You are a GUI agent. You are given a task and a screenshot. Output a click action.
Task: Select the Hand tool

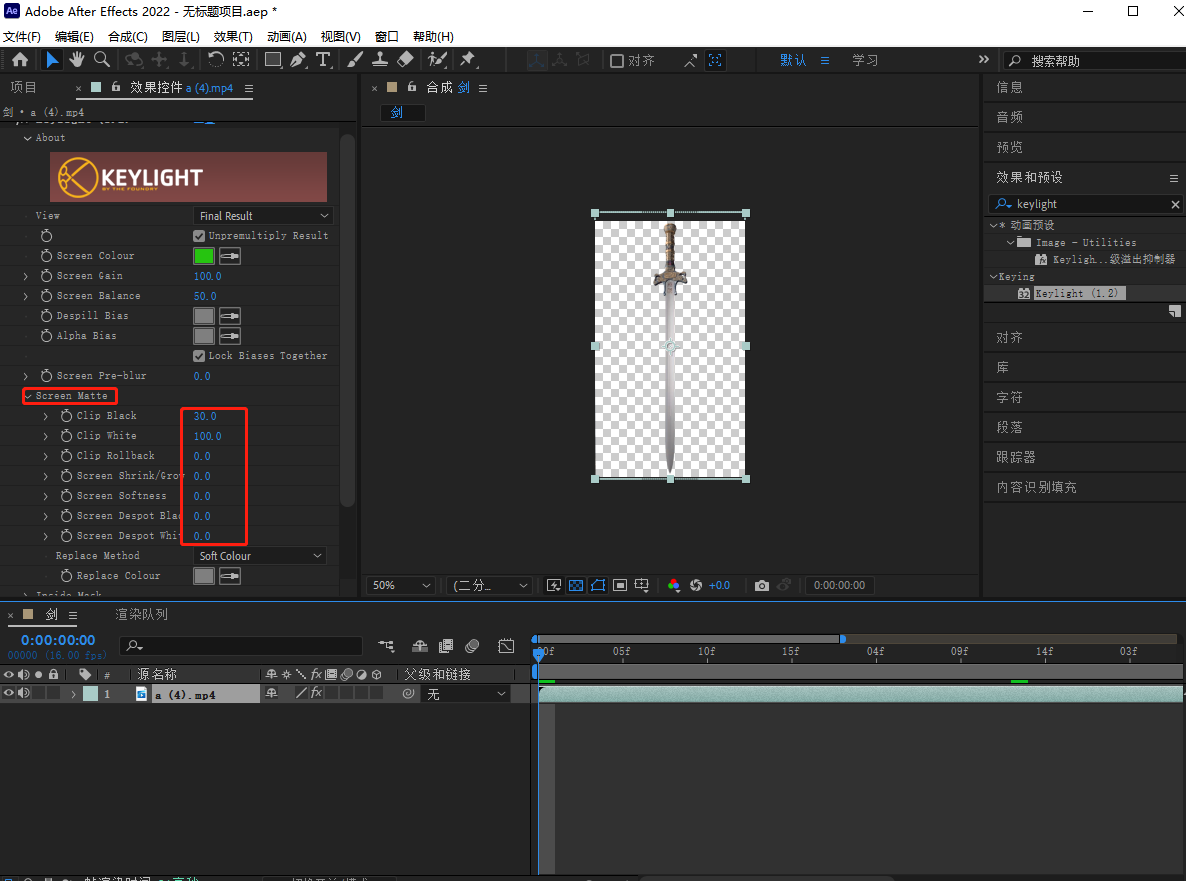point(76,60)
